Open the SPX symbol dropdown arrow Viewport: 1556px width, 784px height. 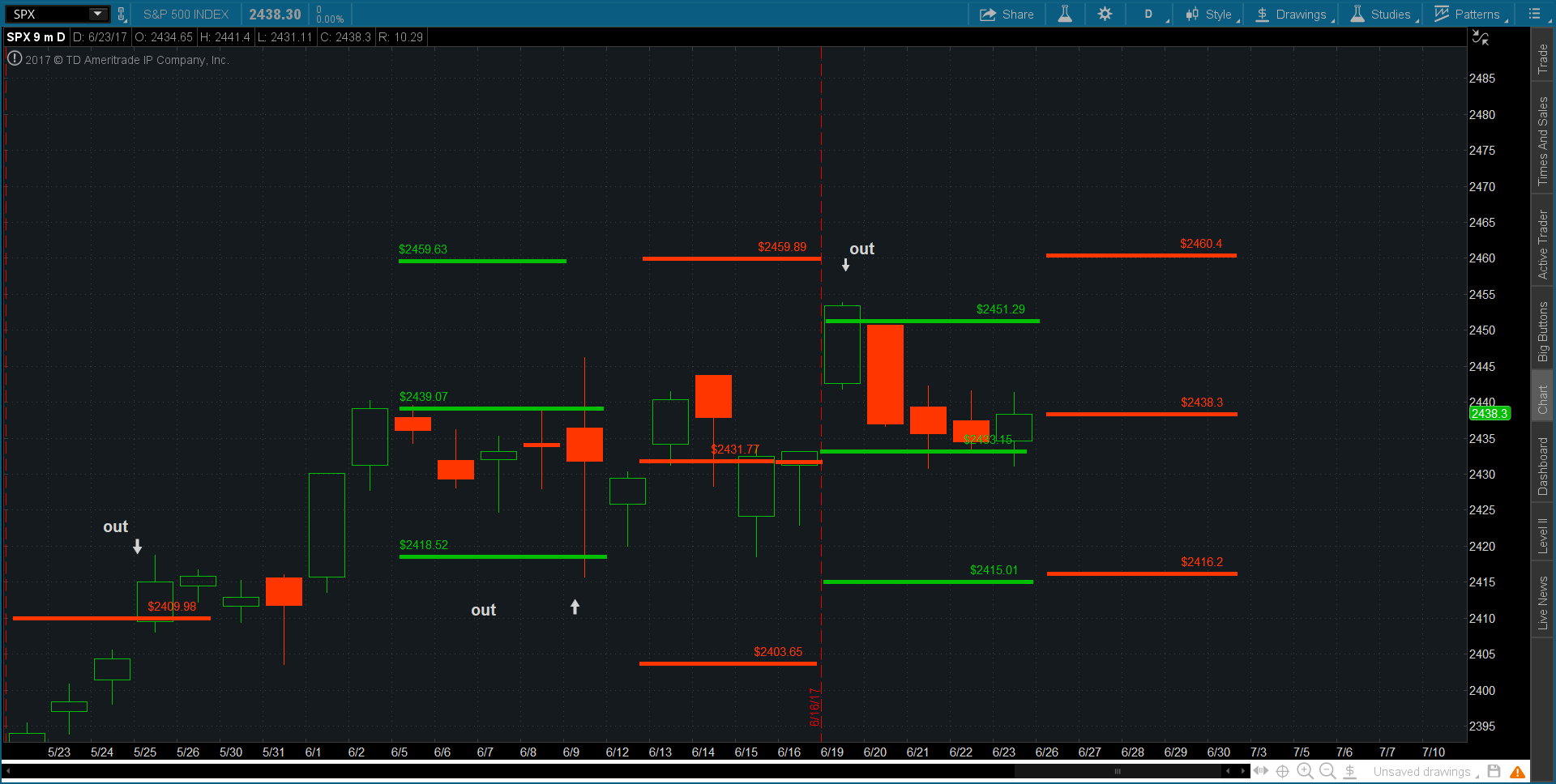[97, 14]
